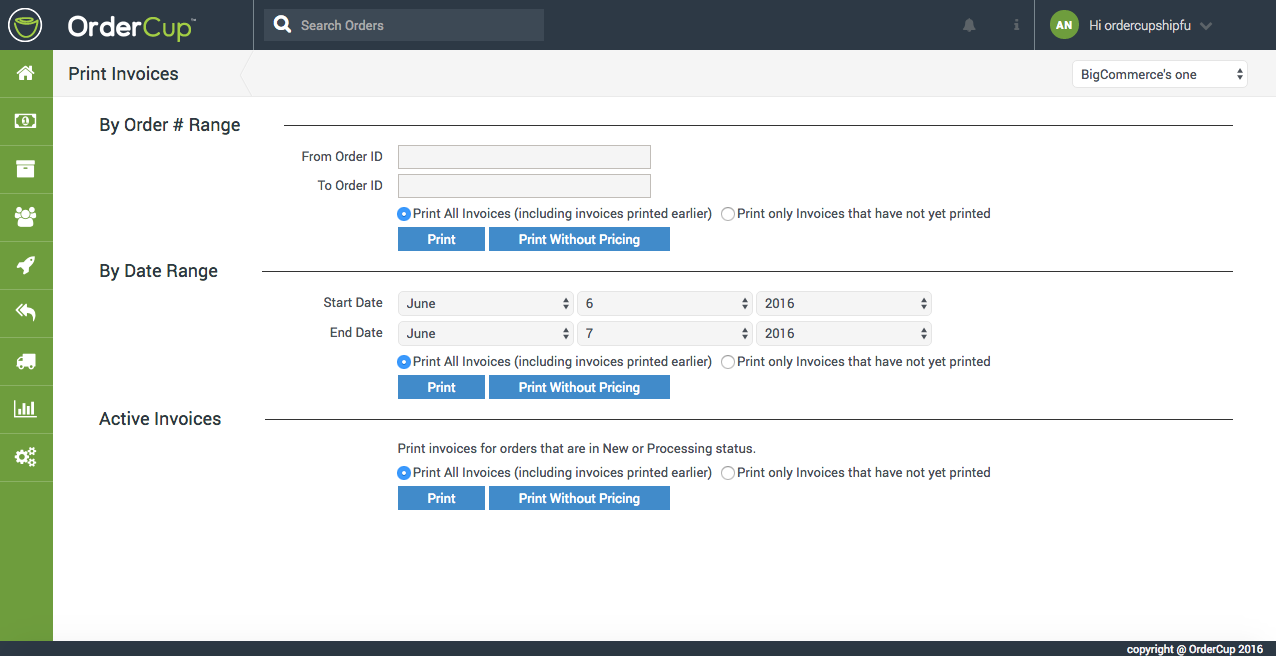Select not-yet-printed option under Active Invoices
Screen dimensions: 1276x656
tap(728, 473)
